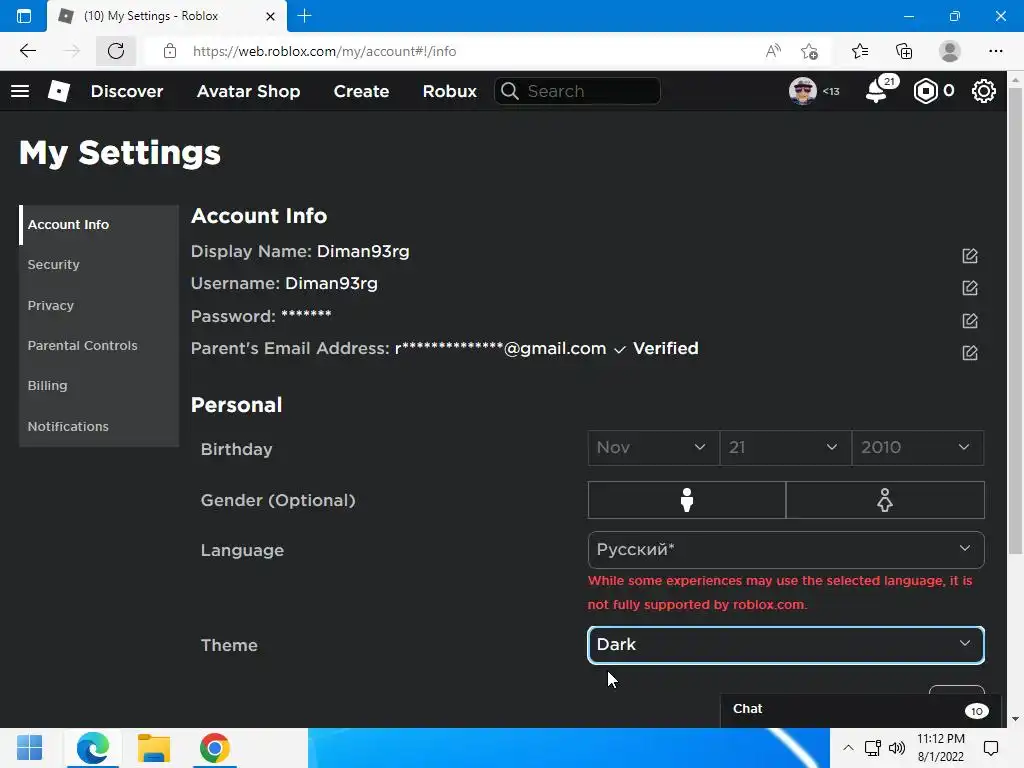
Task: Open the Windows notification center icon
Action: tap(991, 748)
